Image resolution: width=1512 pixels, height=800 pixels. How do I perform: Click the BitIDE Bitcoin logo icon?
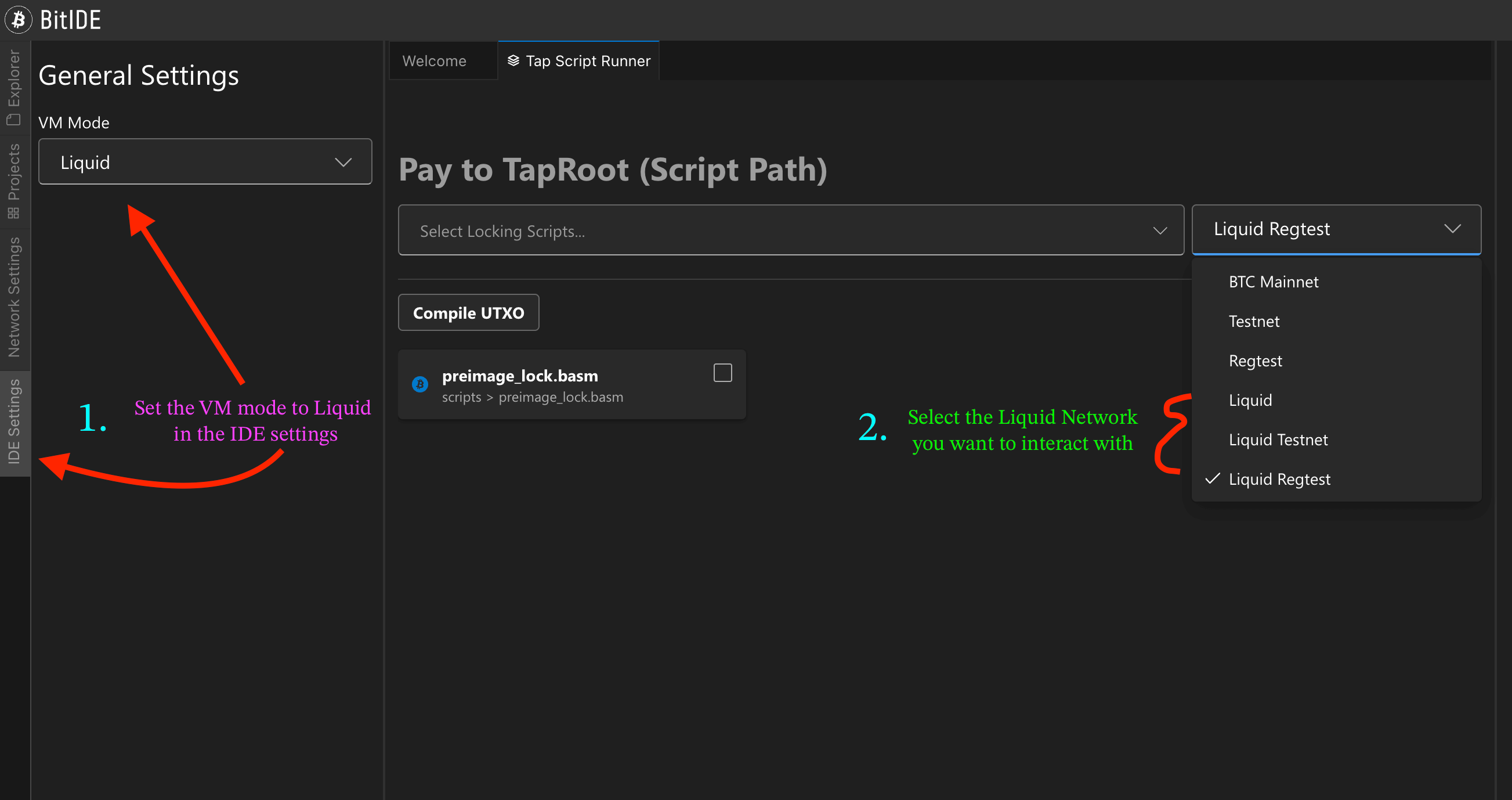(18, 19)
